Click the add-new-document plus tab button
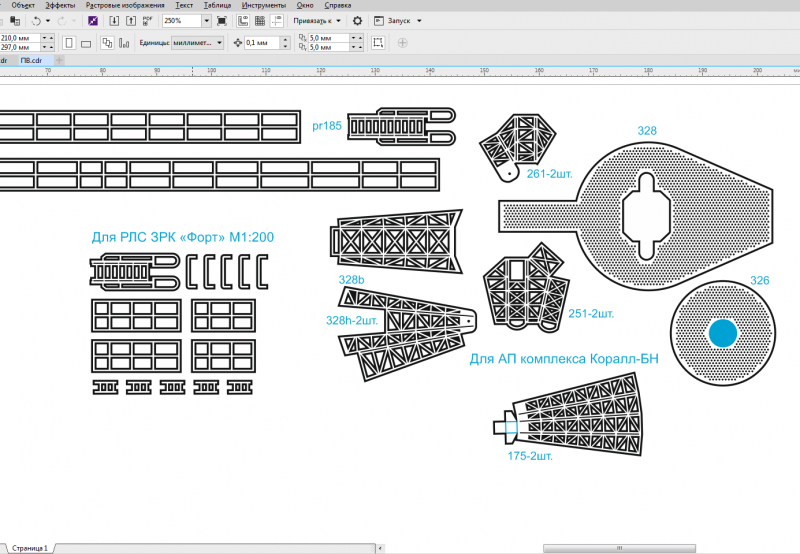Viewport: 800px width, 554px height. (59, 60)
